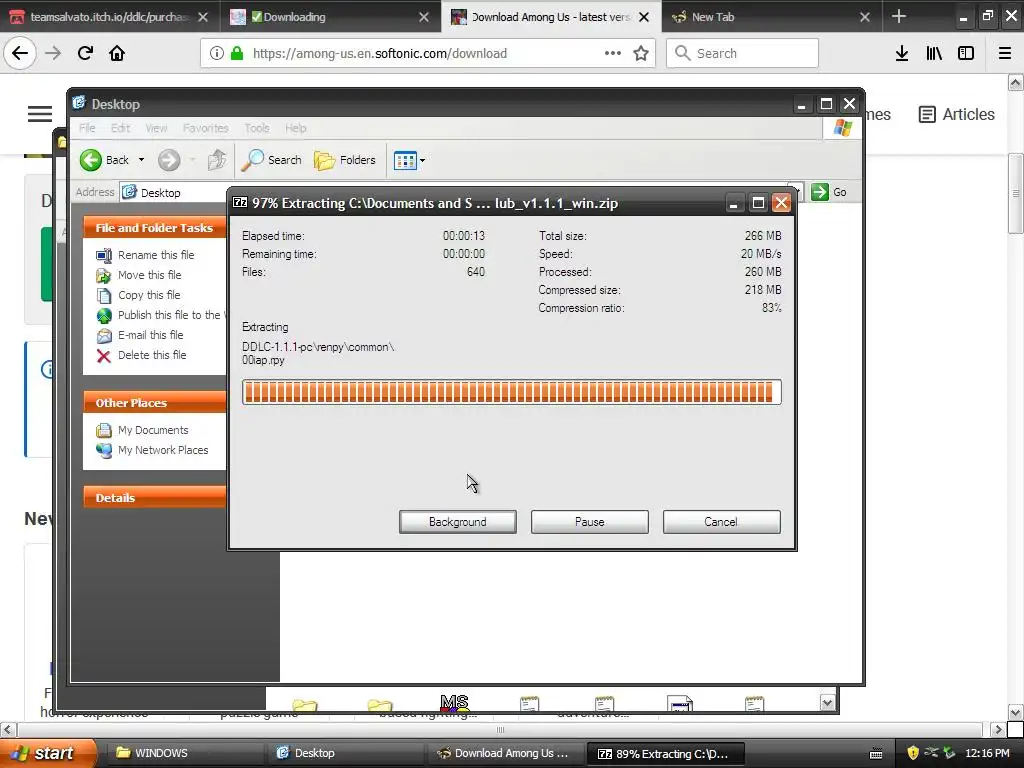Open Explorer Tools menu
Image resolution: width=1024 pixels, height=768 pixels.
coord(257,128)
